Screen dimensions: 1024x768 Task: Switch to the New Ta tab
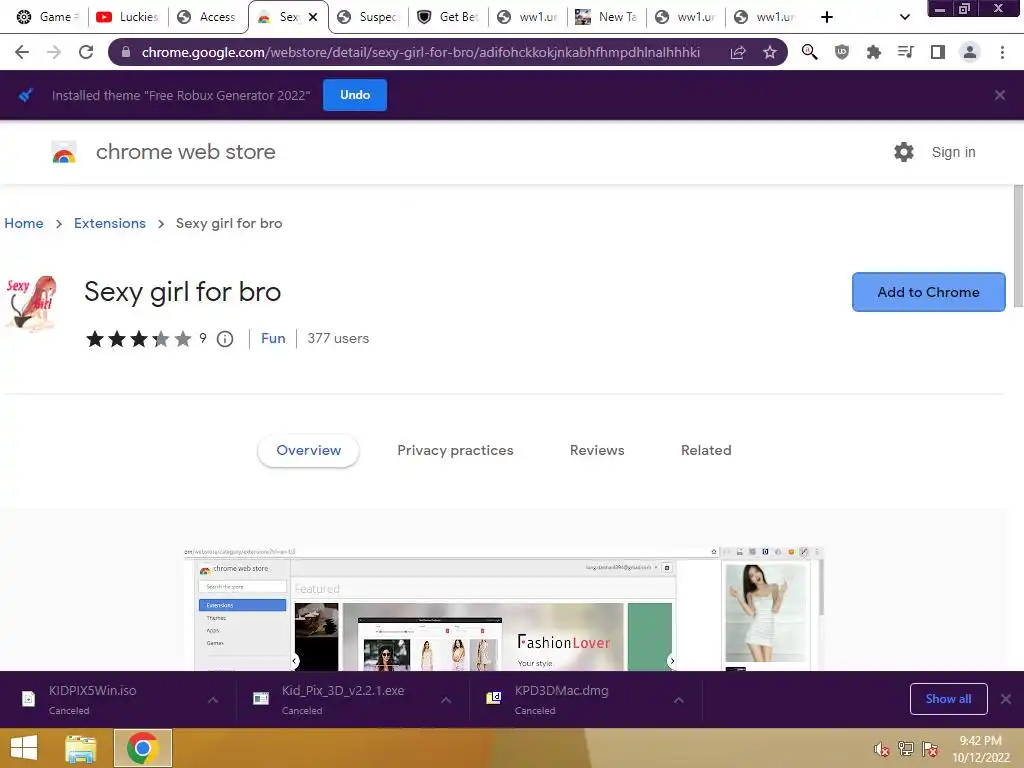[607, 17]
